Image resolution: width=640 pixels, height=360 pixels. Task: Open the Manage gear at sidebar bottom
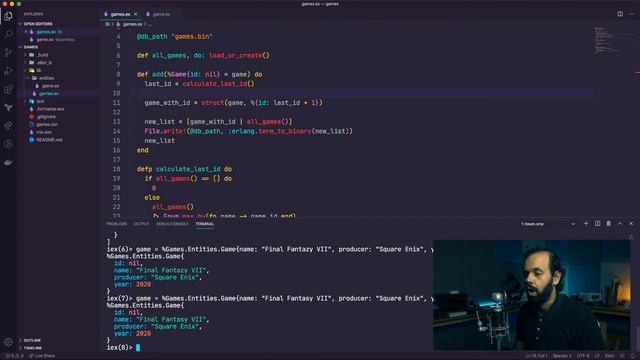(x=8, y=342)
